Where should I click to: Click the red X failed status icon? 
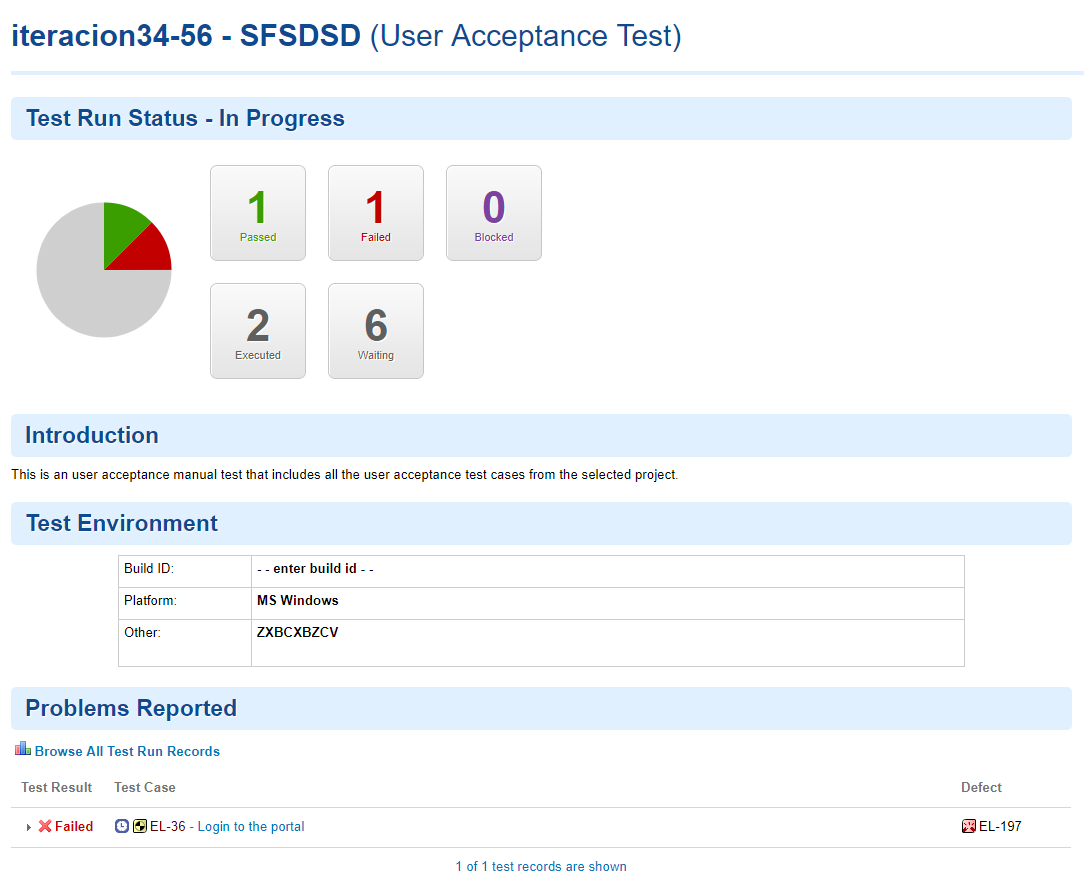45,826
